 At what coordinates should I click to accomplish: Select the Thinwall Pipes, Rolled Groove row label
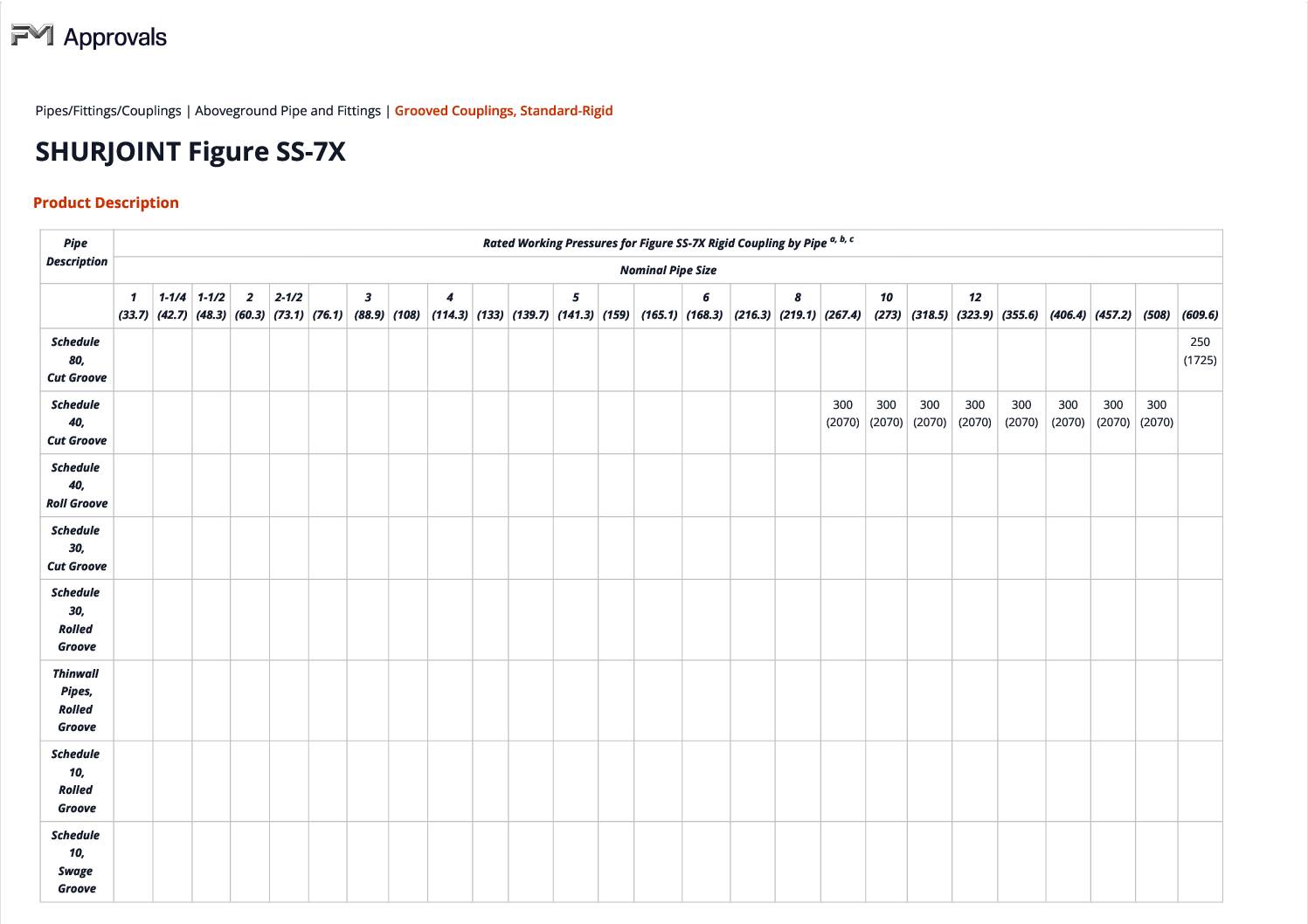(x=77, y=700)
